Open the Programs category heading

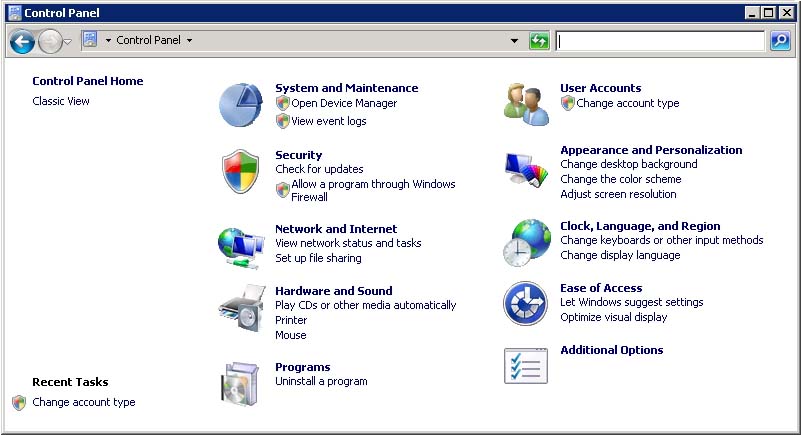[302, 367]
